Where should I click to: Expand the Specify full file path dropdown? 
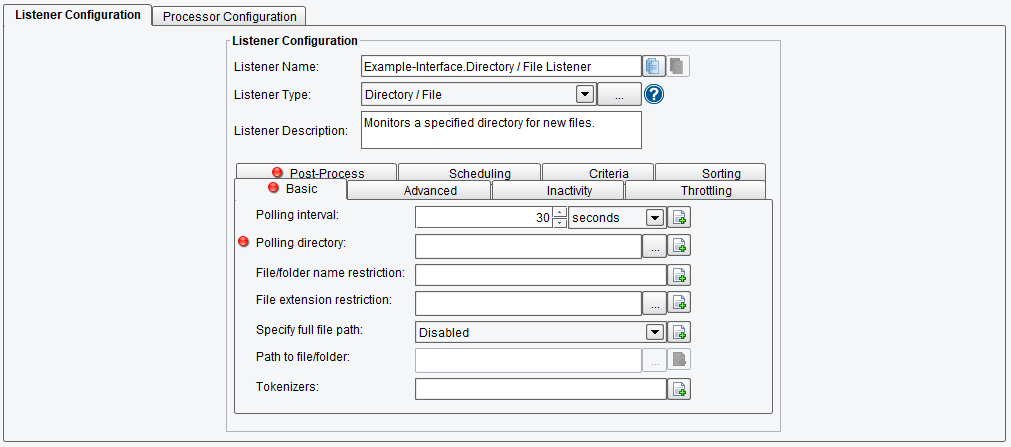[x=655, y=332]
